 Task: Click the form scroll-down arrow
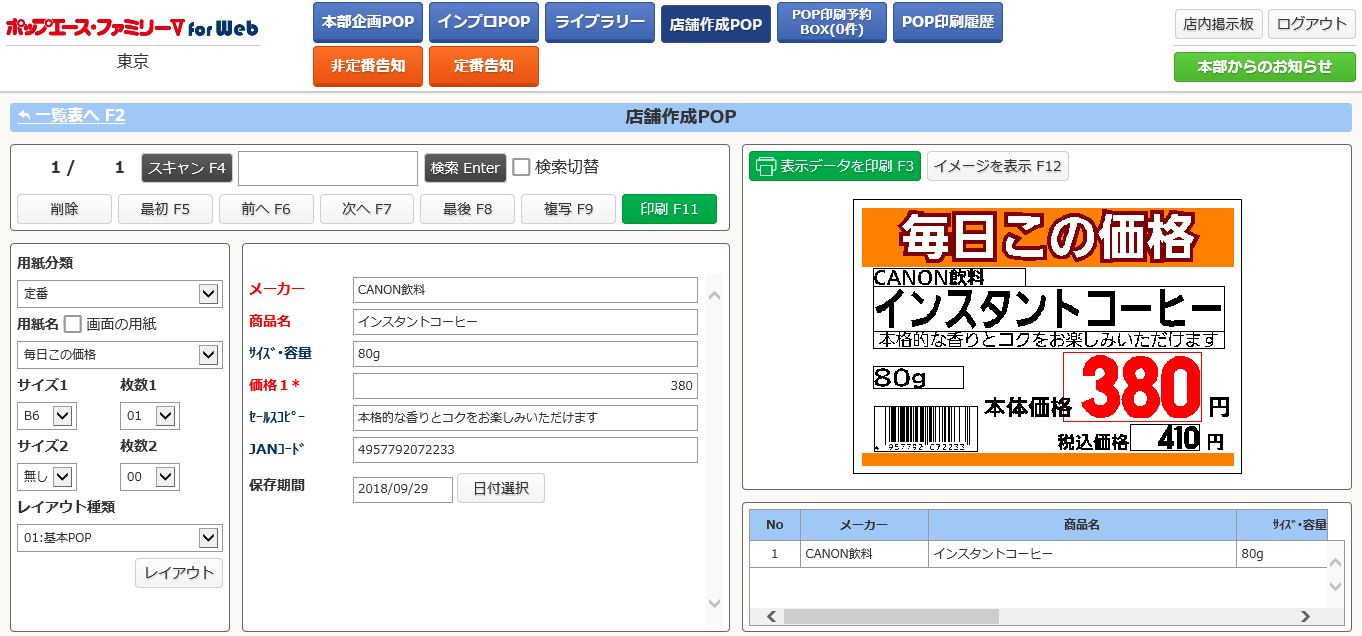pyautogui.click(x=714, y=603)
